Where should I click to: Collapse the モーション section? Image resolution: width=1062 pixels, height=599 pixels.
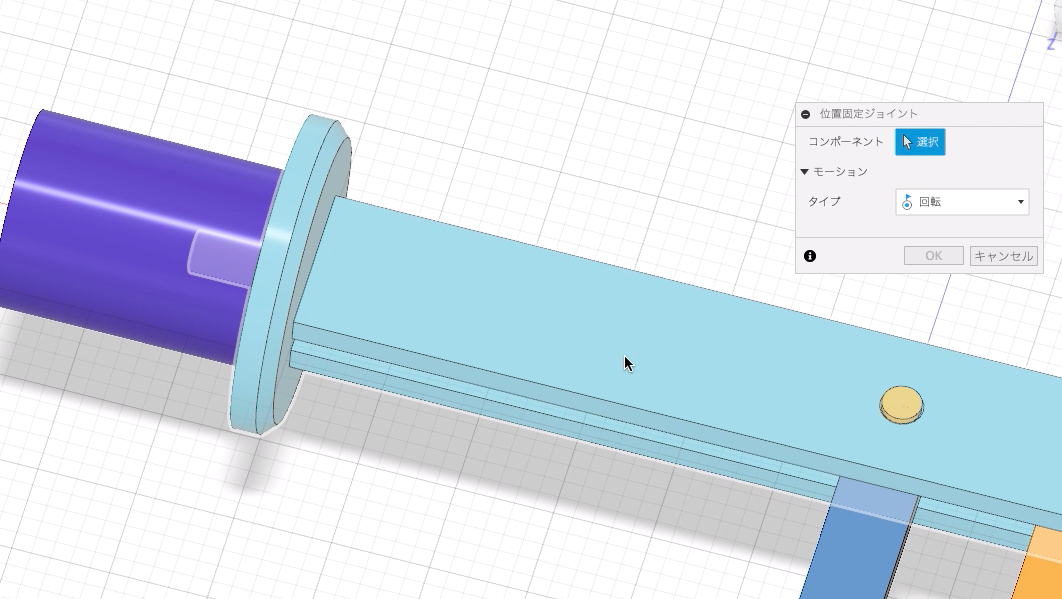coord(805,172)
